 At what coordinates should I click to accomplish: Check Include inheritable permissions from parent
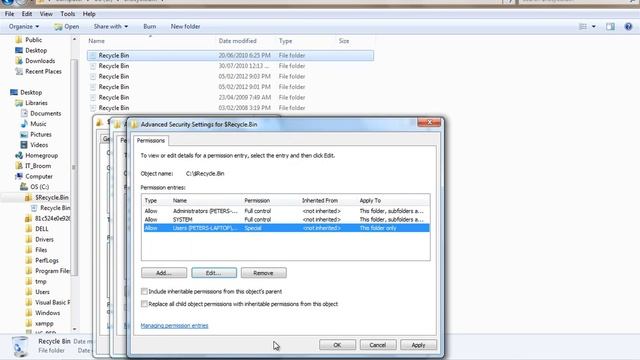[144, 291]
